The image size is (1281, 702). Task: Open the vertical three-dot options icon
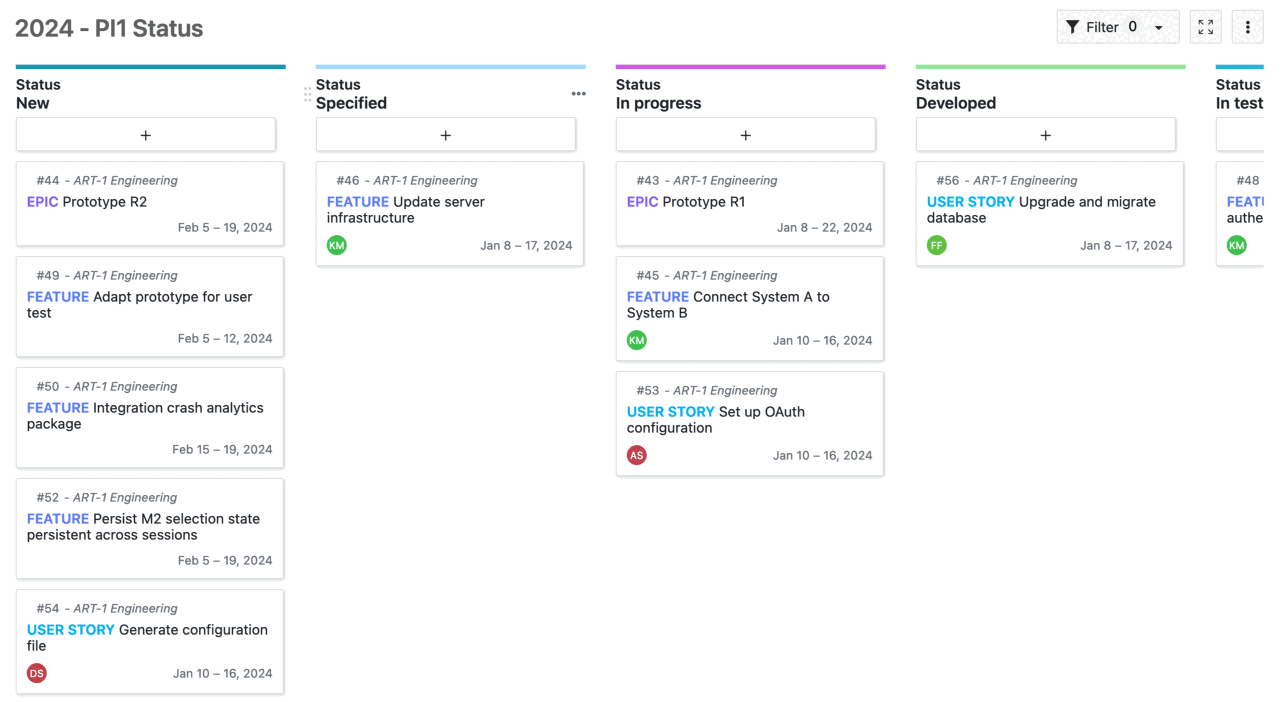tap(1247, 27)
